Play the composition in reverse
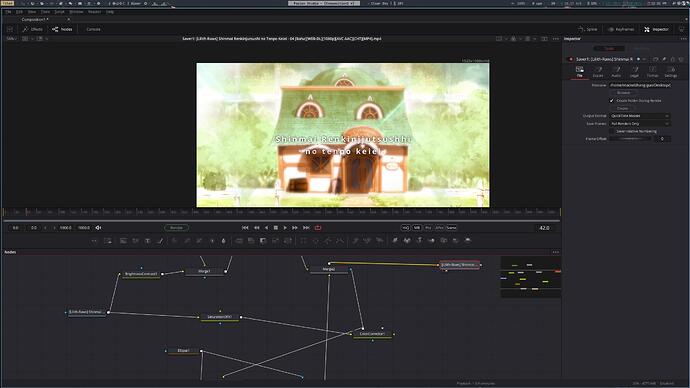 pos(266,228)
